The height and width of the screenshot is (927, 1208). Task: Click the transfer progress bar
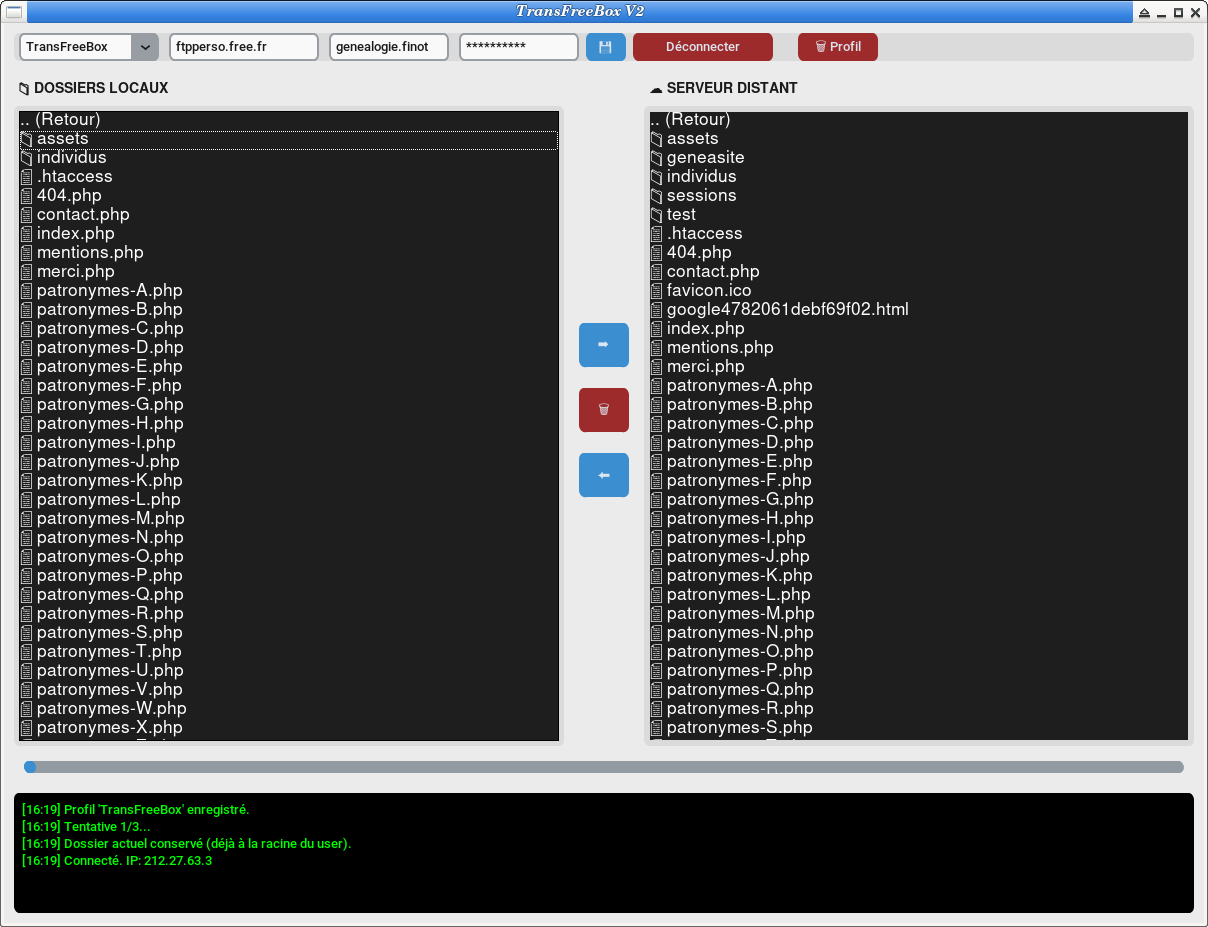click(x=604, y=767)
